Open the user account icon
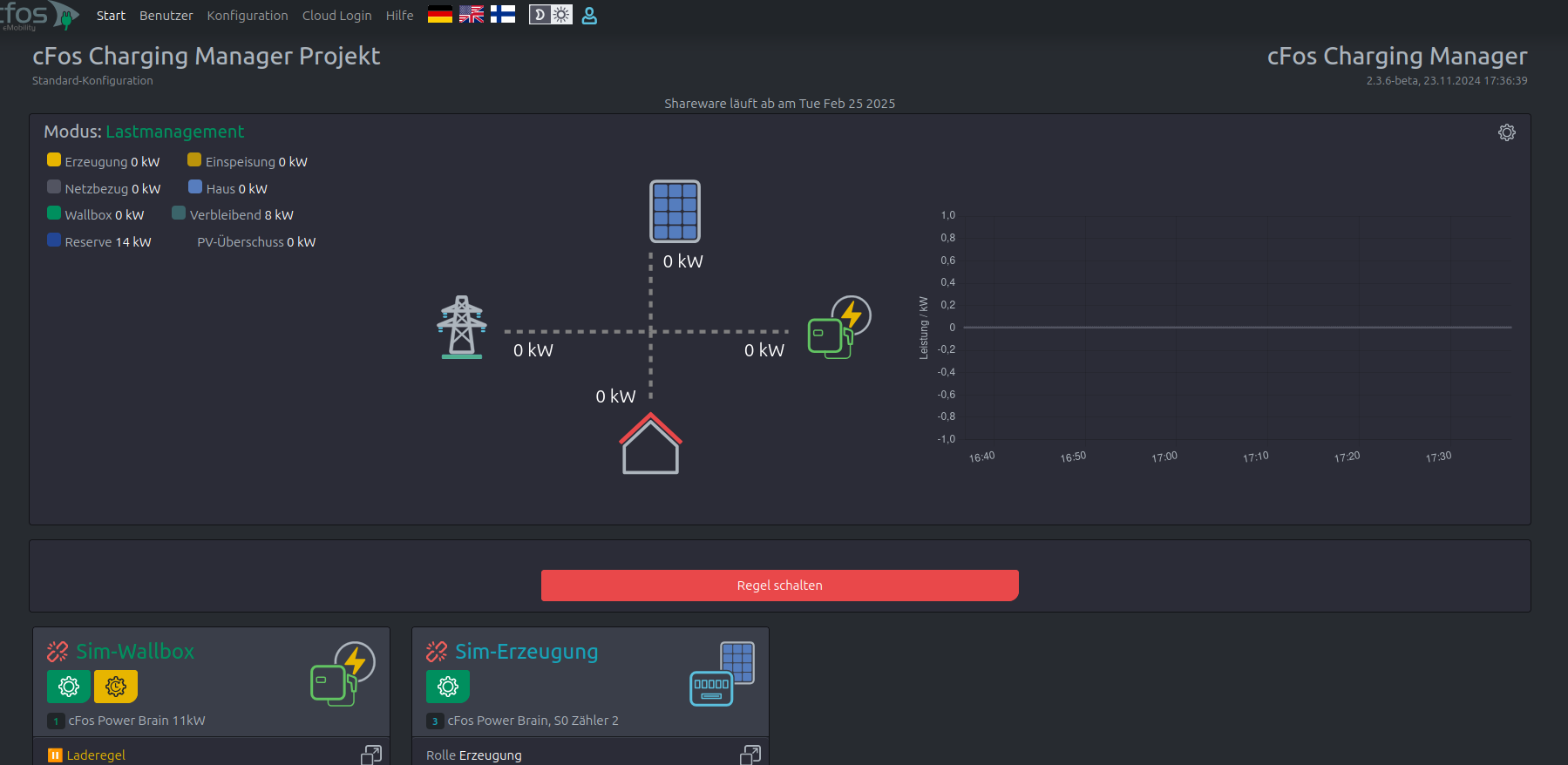The width and height of the screenshot is (1568, 765). (589, 16)
